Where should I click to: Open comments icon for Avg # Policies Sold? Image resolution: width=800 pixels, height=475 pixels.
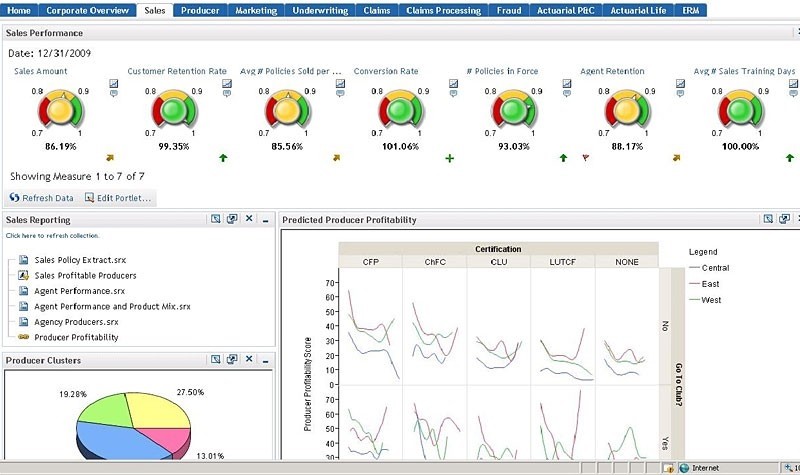coord(340,93)
